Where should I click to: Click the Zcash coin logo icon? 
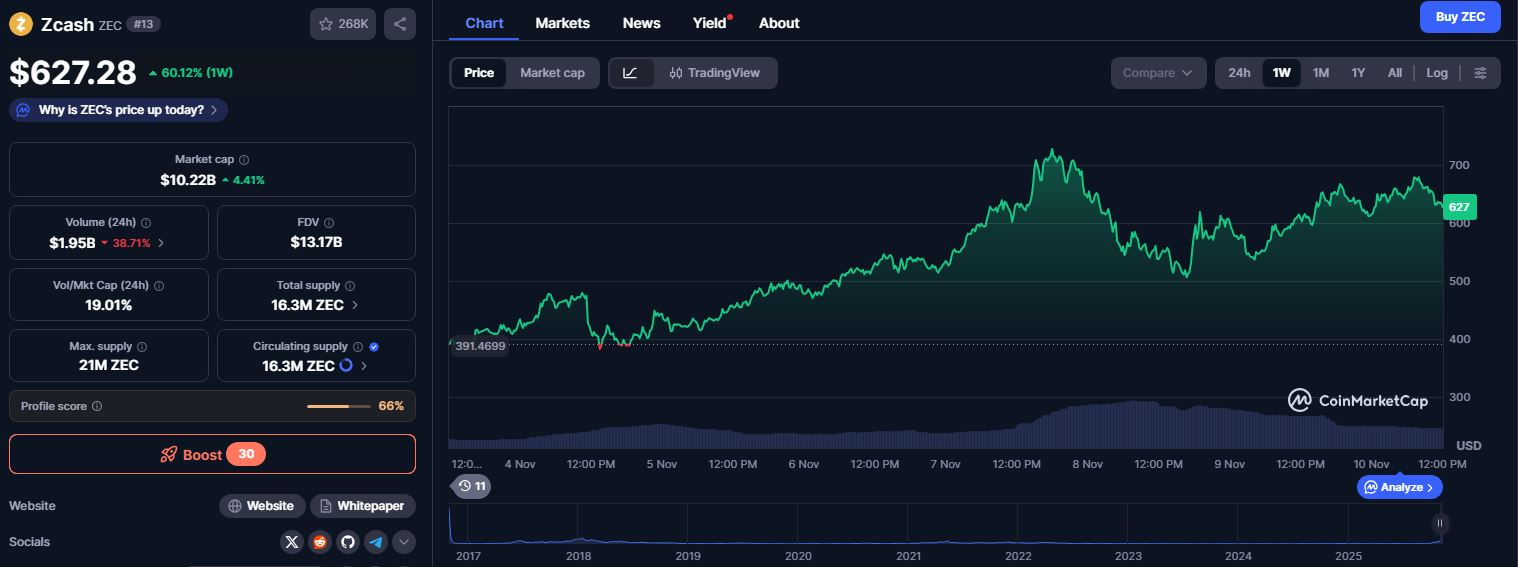pyautogui.click(x=20, y=24)
